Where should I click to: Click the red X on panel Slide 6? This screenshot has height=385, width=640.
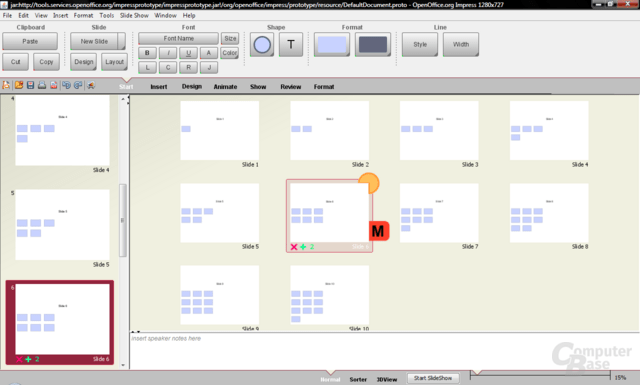point(19,359)
